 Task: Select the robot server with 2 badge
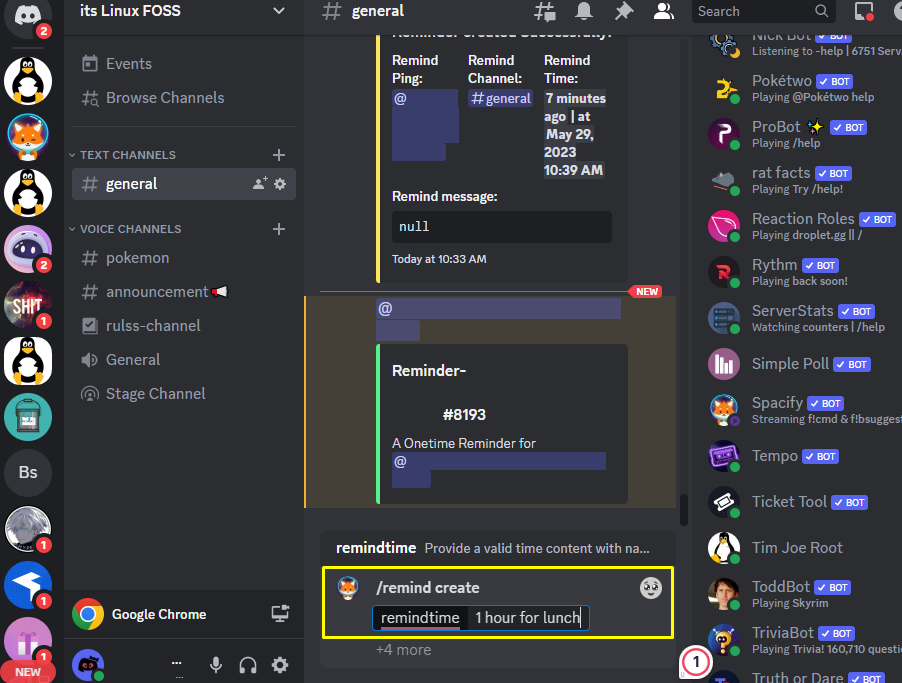coord(28,249)
